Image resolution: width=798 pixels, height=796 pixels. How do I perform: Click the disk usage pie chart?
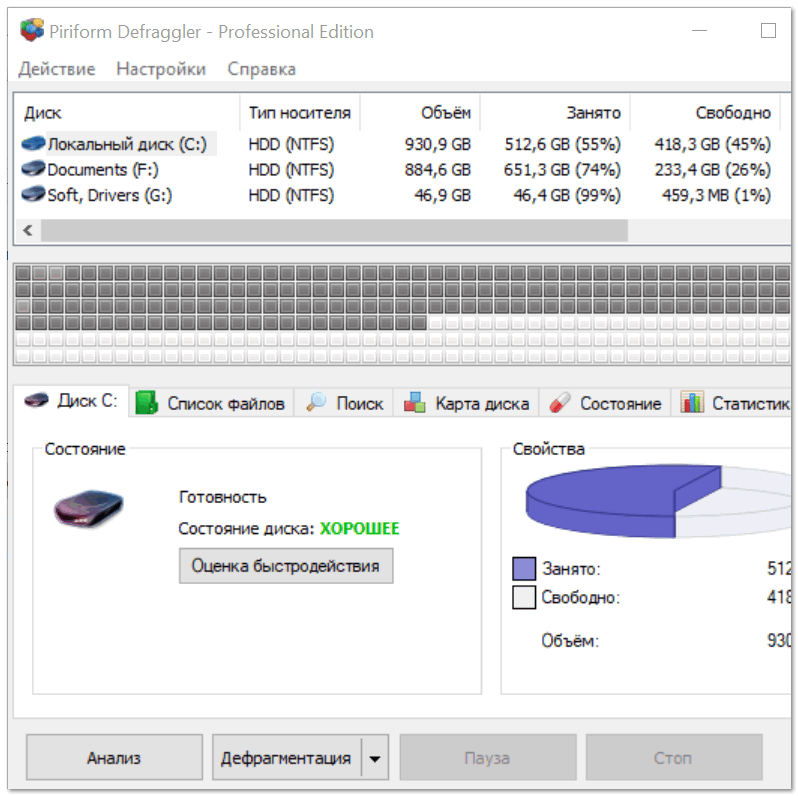(x=658, y=501)
